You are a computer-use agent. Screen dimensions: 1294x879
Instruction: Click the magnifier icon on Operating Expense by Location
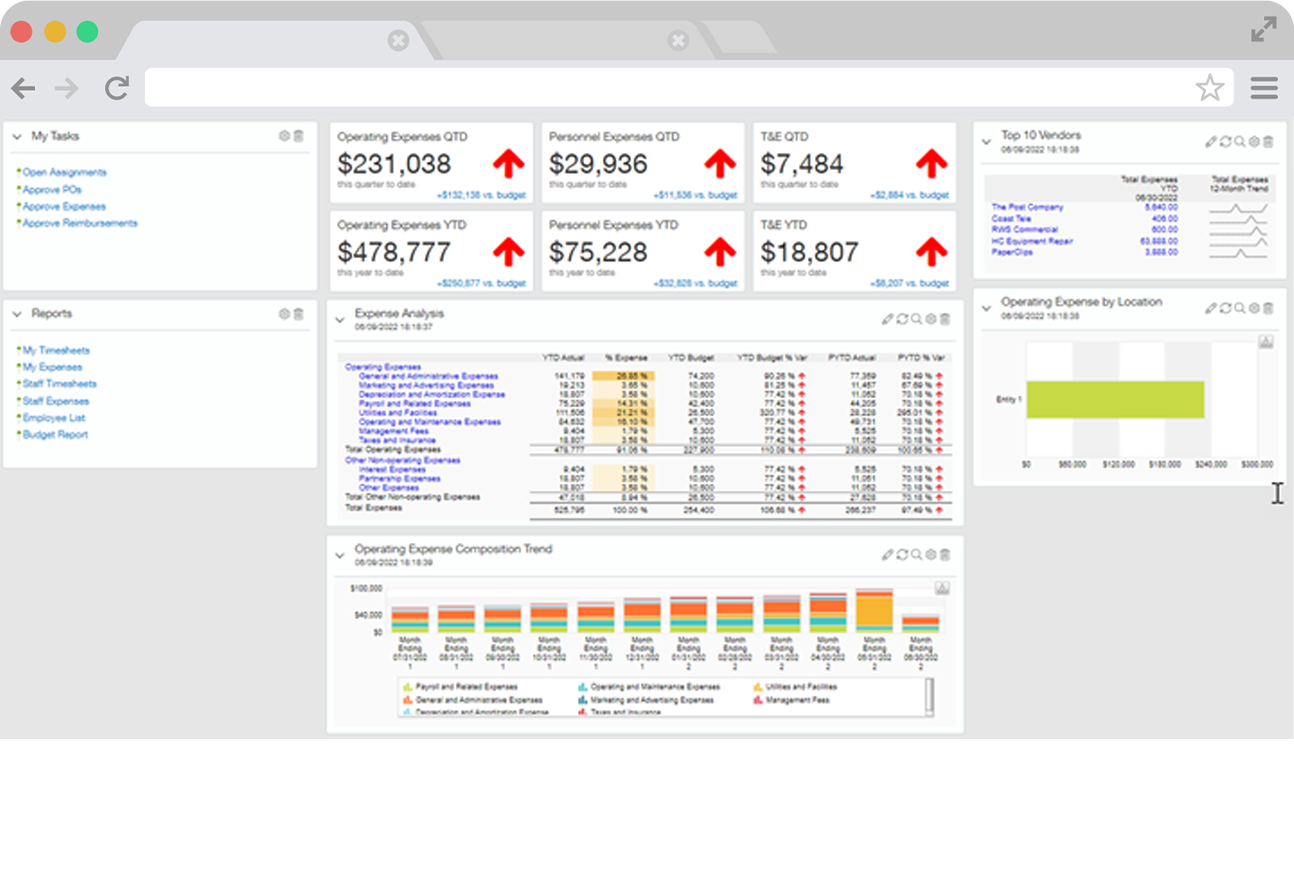coord(1240,308)
